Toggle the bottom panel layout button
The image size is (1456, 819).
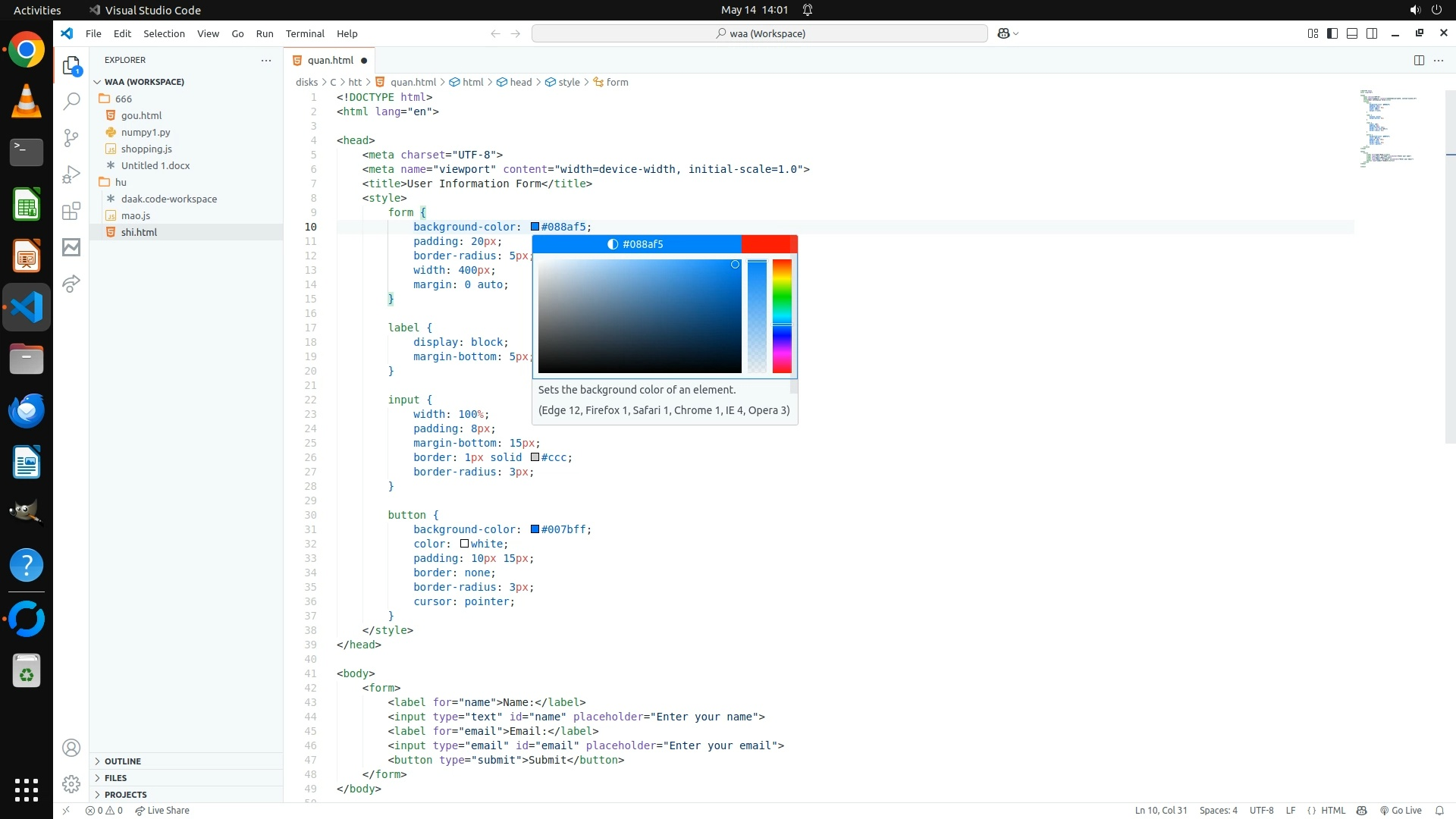pyautogui.click(x=1352, y=33)
